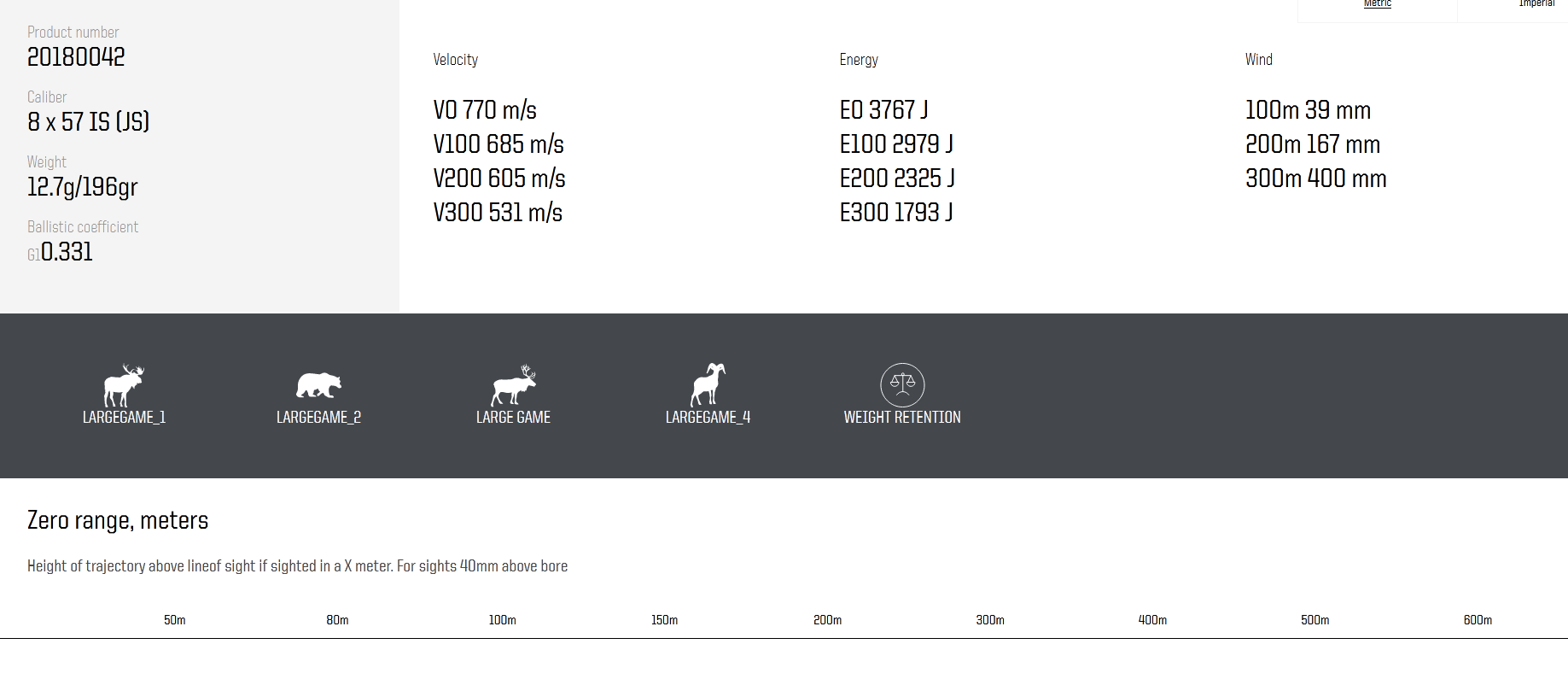Select the 50m zero range column
The width and height of the screenshot is (1568, 685).
click(175, 620)
